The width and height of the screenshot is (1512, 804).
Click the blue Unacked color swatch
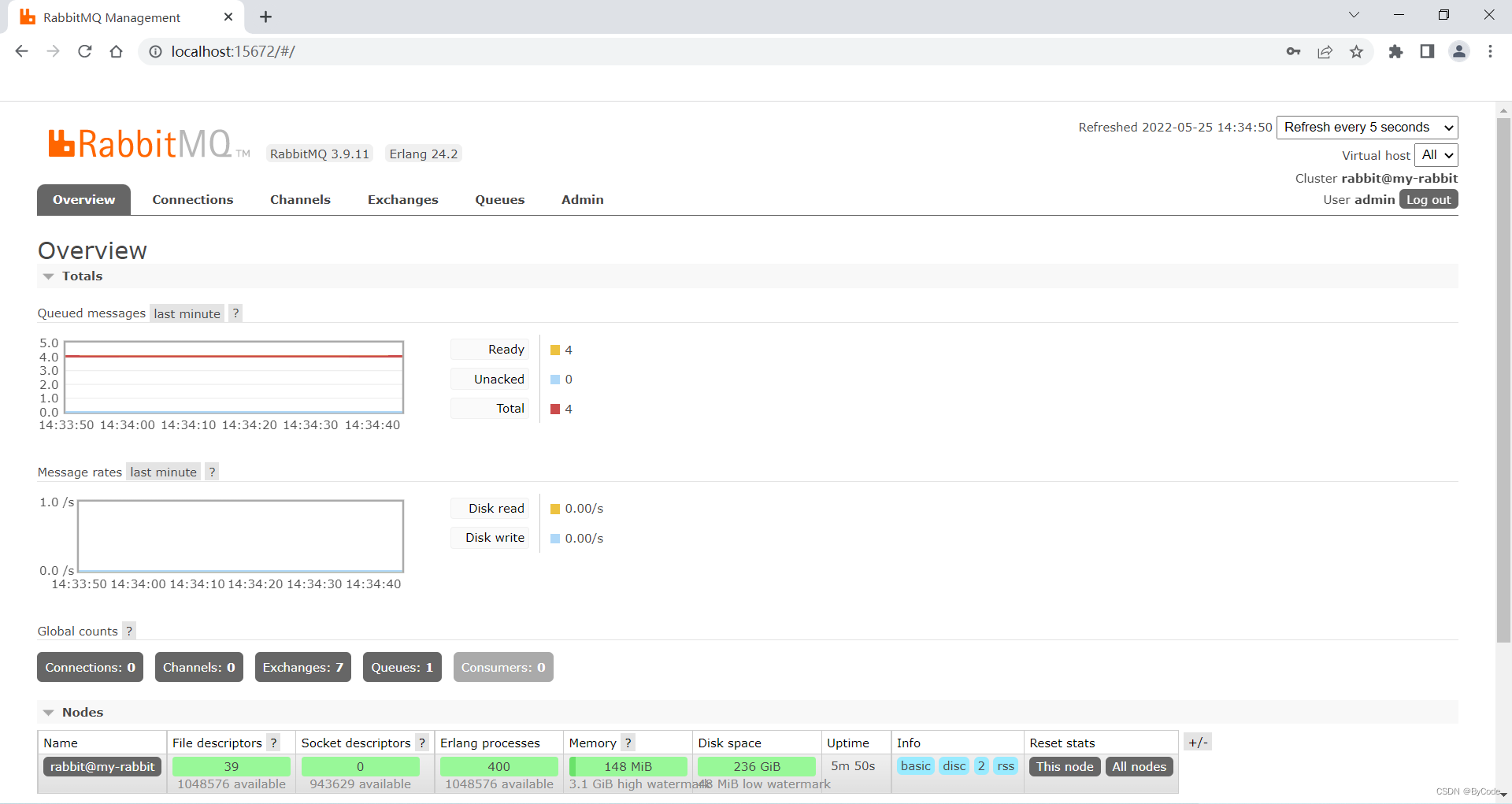[555, 380]
